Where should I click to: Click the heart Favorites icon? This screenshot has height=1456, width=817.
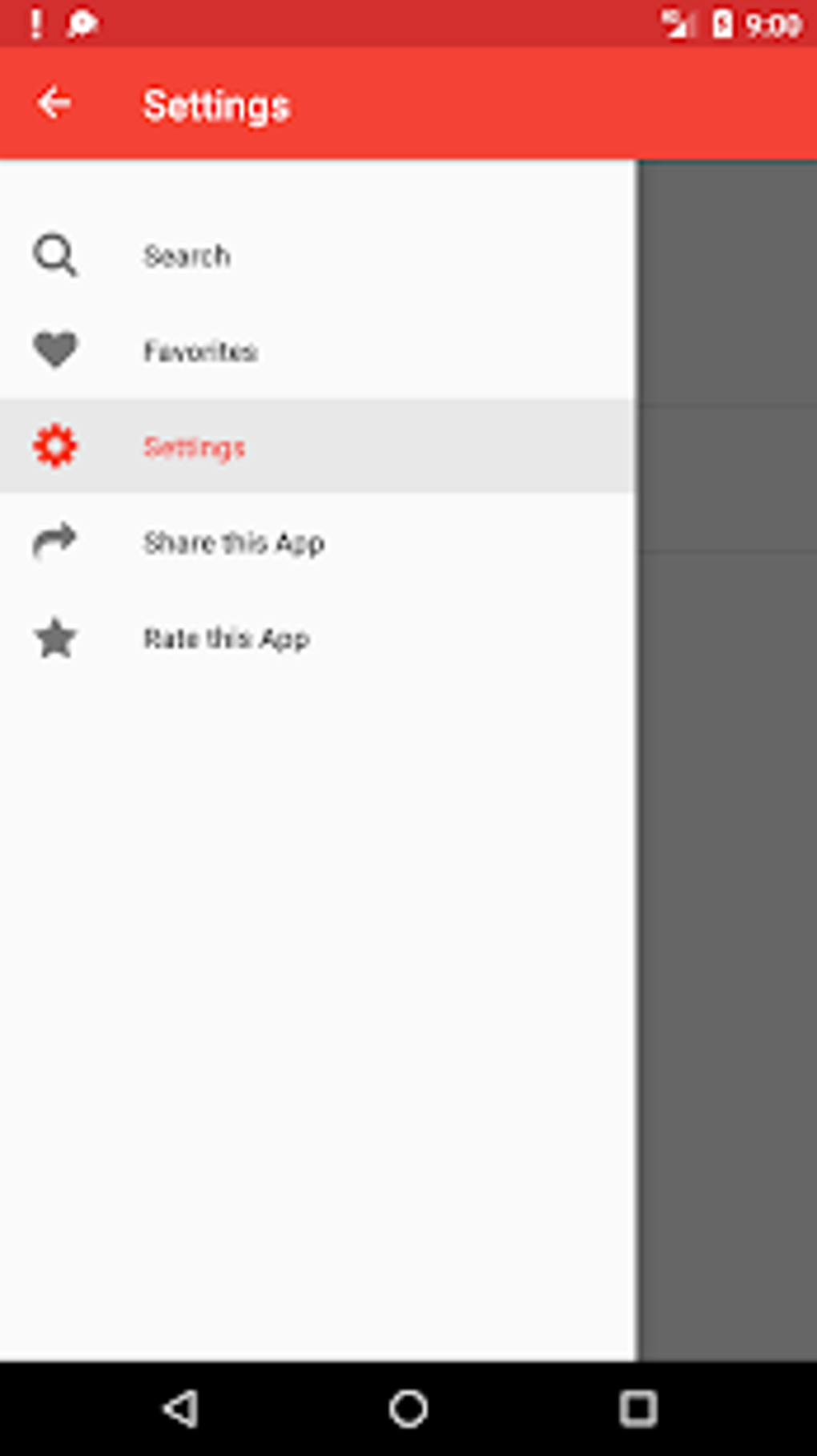[x=55, y=350]
